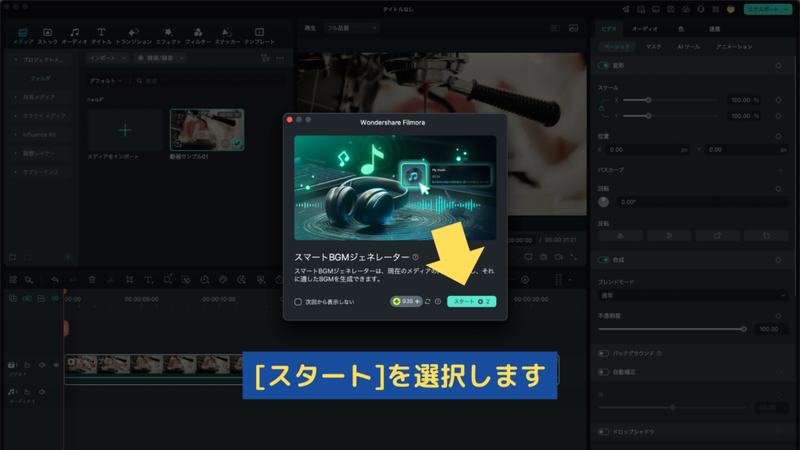Open the メディア tab in top toolbar
Viewport: 800px width, 450px height.
point(23,36)
